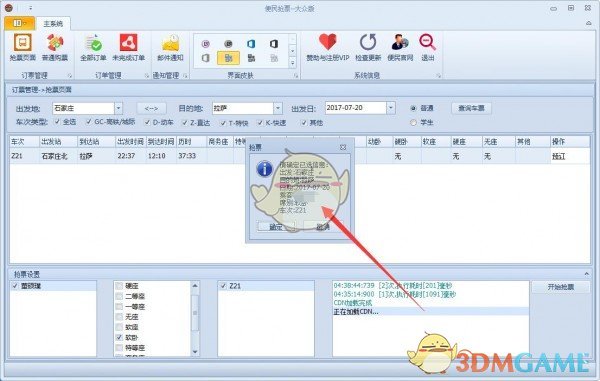The height and width of the screenshot is (381, 600).
Task: Open the 系统信息 group dialog launcher
Action: pos(439,76)
